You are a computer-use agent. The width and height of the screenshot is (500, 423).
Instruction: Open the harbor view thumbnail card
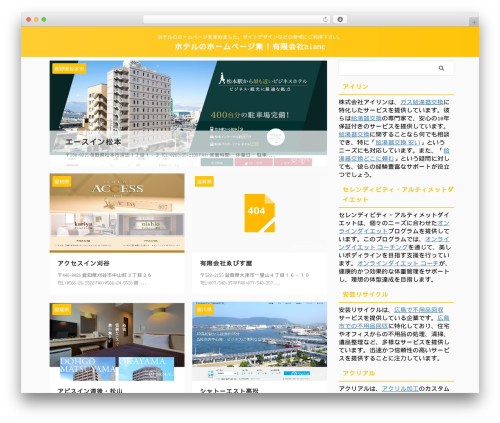coord(259,341)
